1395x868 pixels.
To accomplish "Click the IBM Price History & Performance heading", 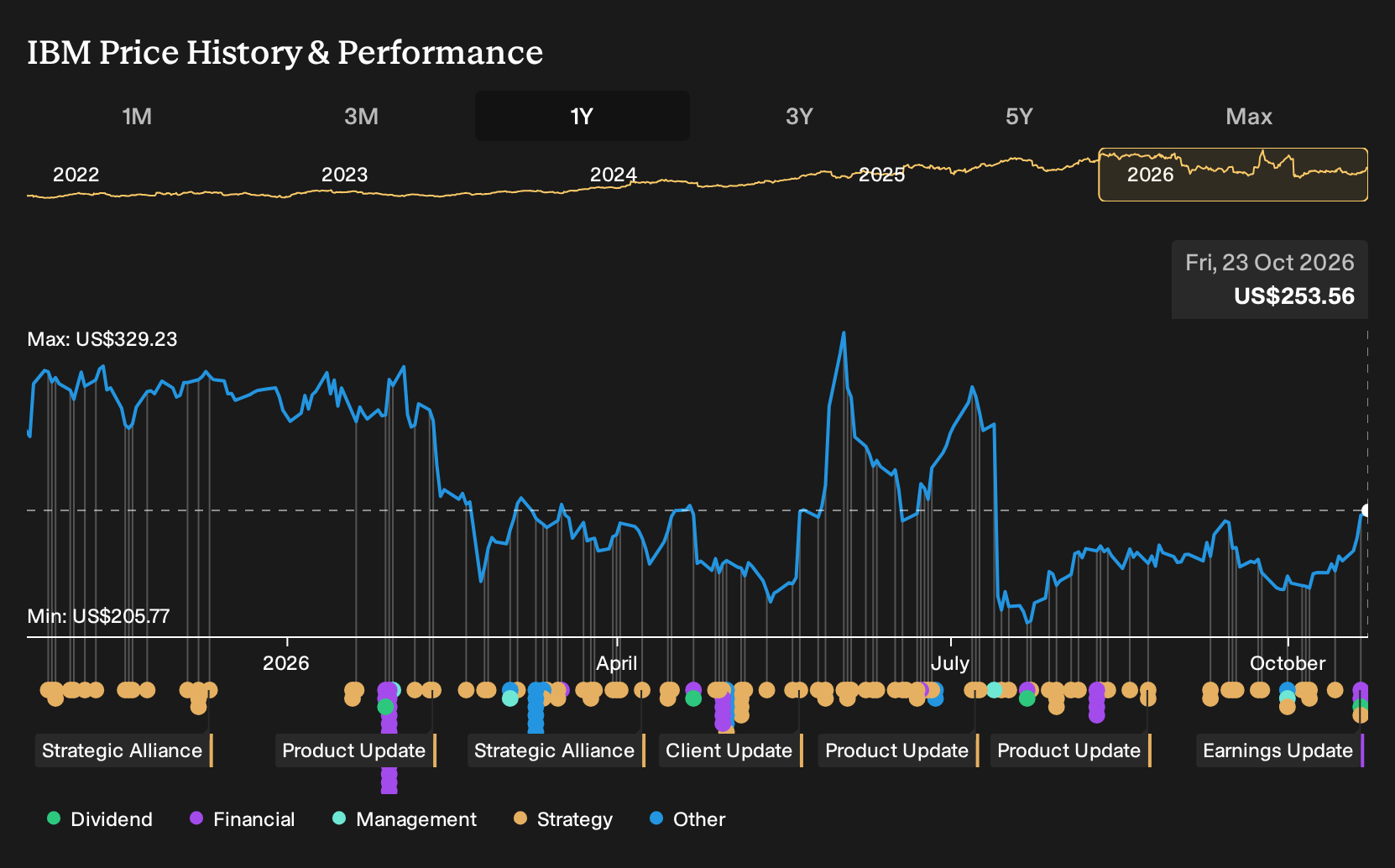I will tap(285, 52).
